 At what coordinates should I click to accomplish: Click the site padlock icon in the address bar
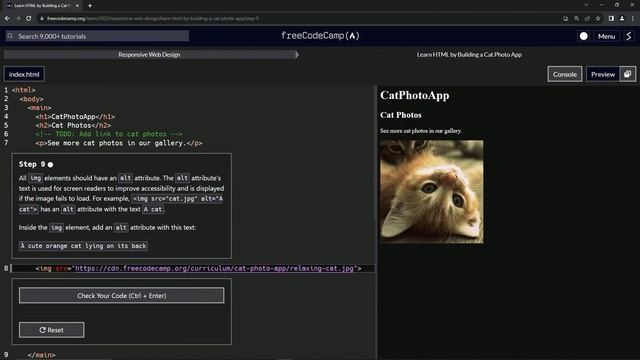pyautogui.click(x=42, y=18)
